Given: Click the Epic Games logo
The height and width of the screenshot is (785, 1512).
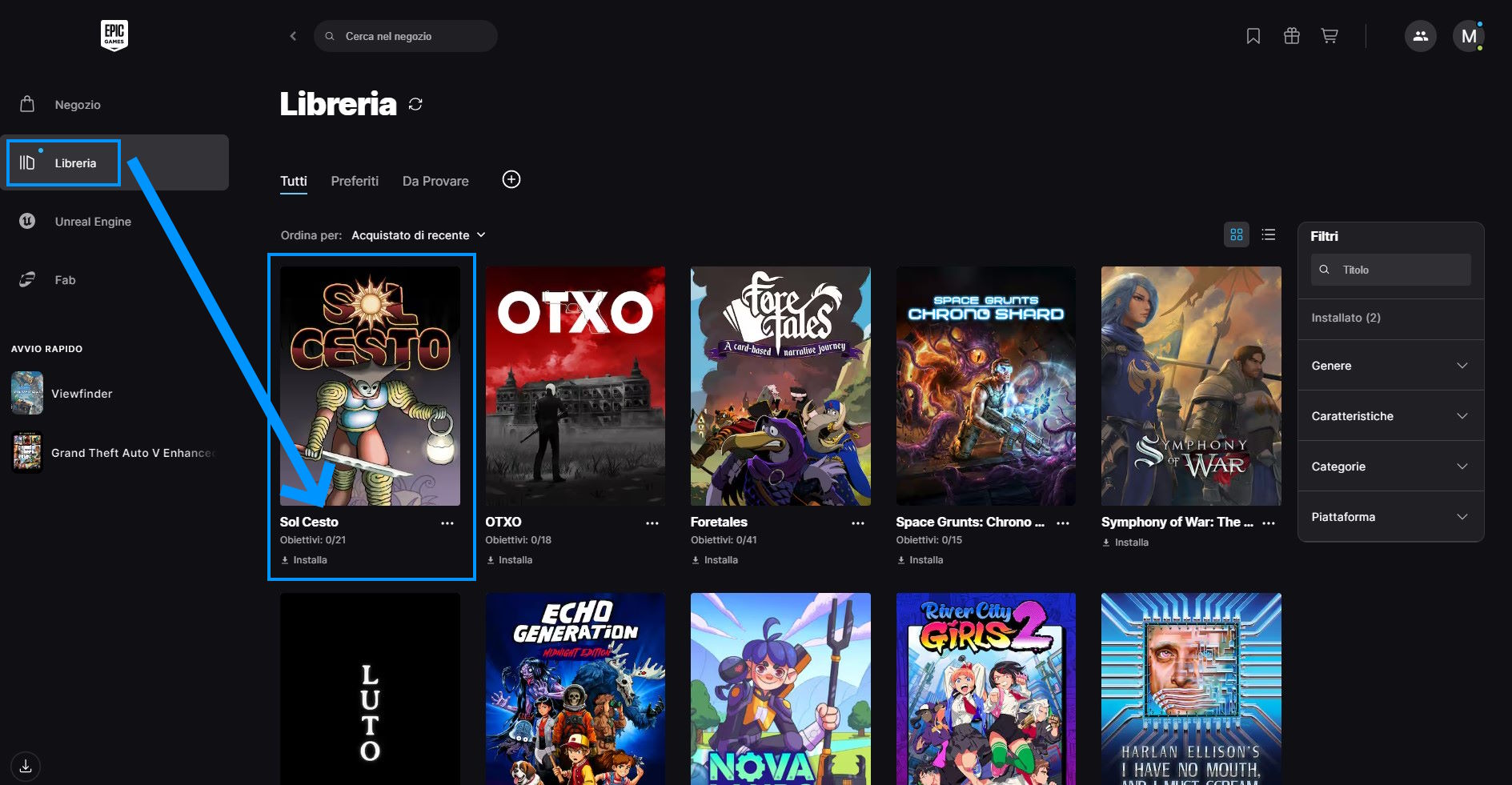Looking at the screenshot, I should [x=114, y=35].
